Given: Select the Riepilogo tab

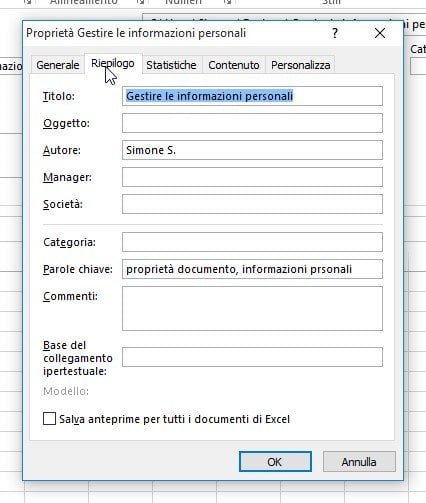Looking at the screenshot, I should (x=113, y=63).
